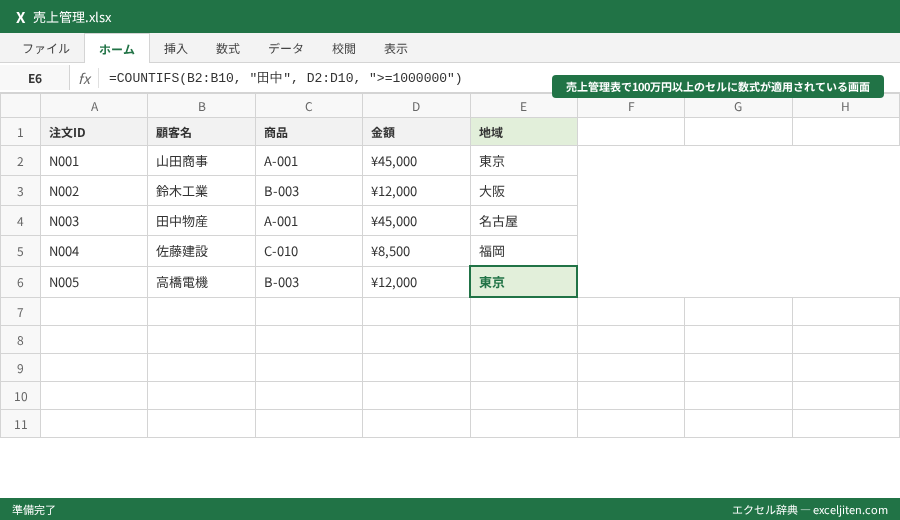Switch to the ホーム tab
900x520 pixels.
pyautogui.click(x=117, y=49)
